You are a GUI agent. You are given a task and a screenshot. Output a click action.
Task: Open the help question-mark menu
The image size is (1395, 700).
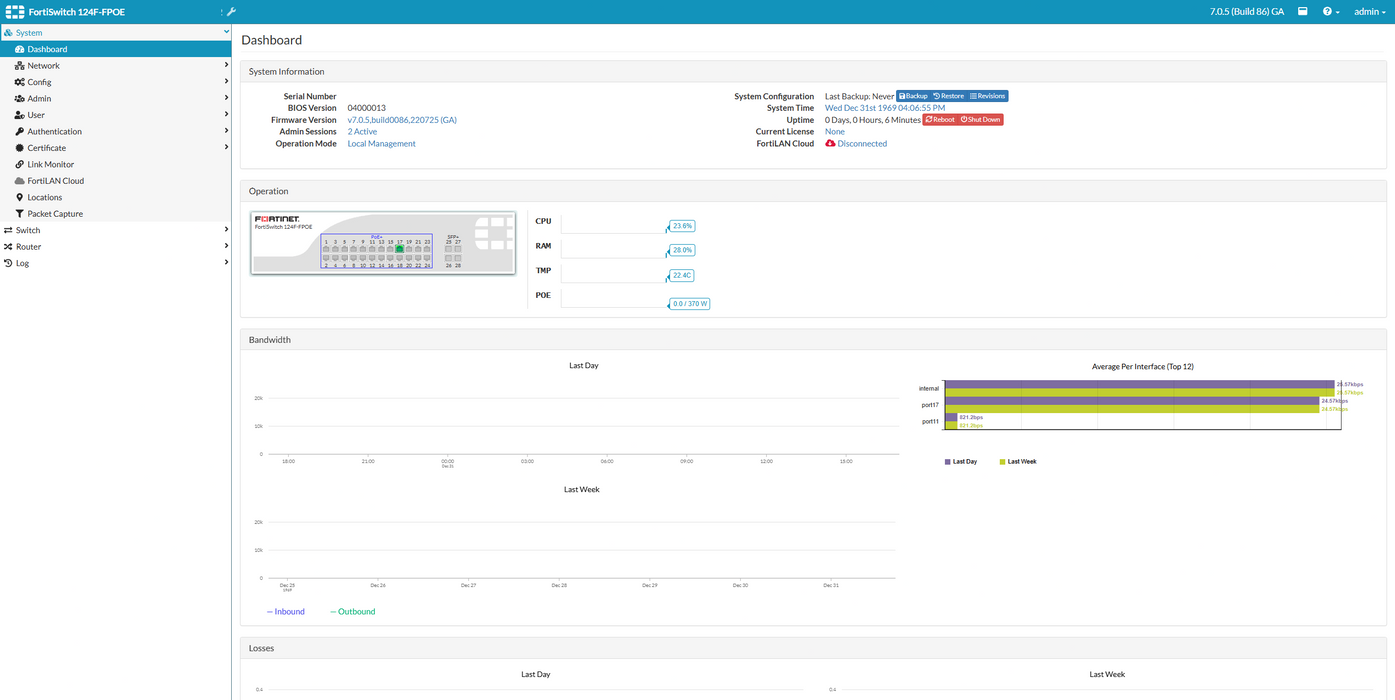point(1331,12)
